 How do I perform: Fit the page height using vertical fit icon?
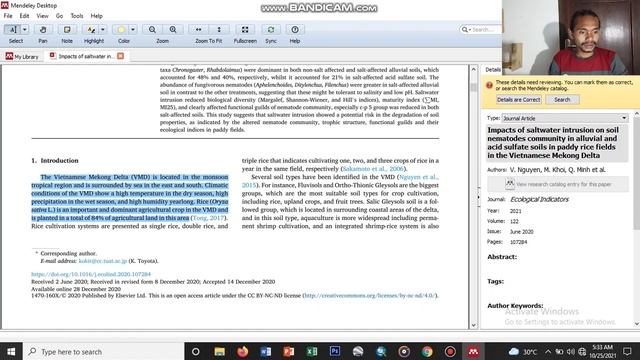pyautogui.click(x=219, y=30)
